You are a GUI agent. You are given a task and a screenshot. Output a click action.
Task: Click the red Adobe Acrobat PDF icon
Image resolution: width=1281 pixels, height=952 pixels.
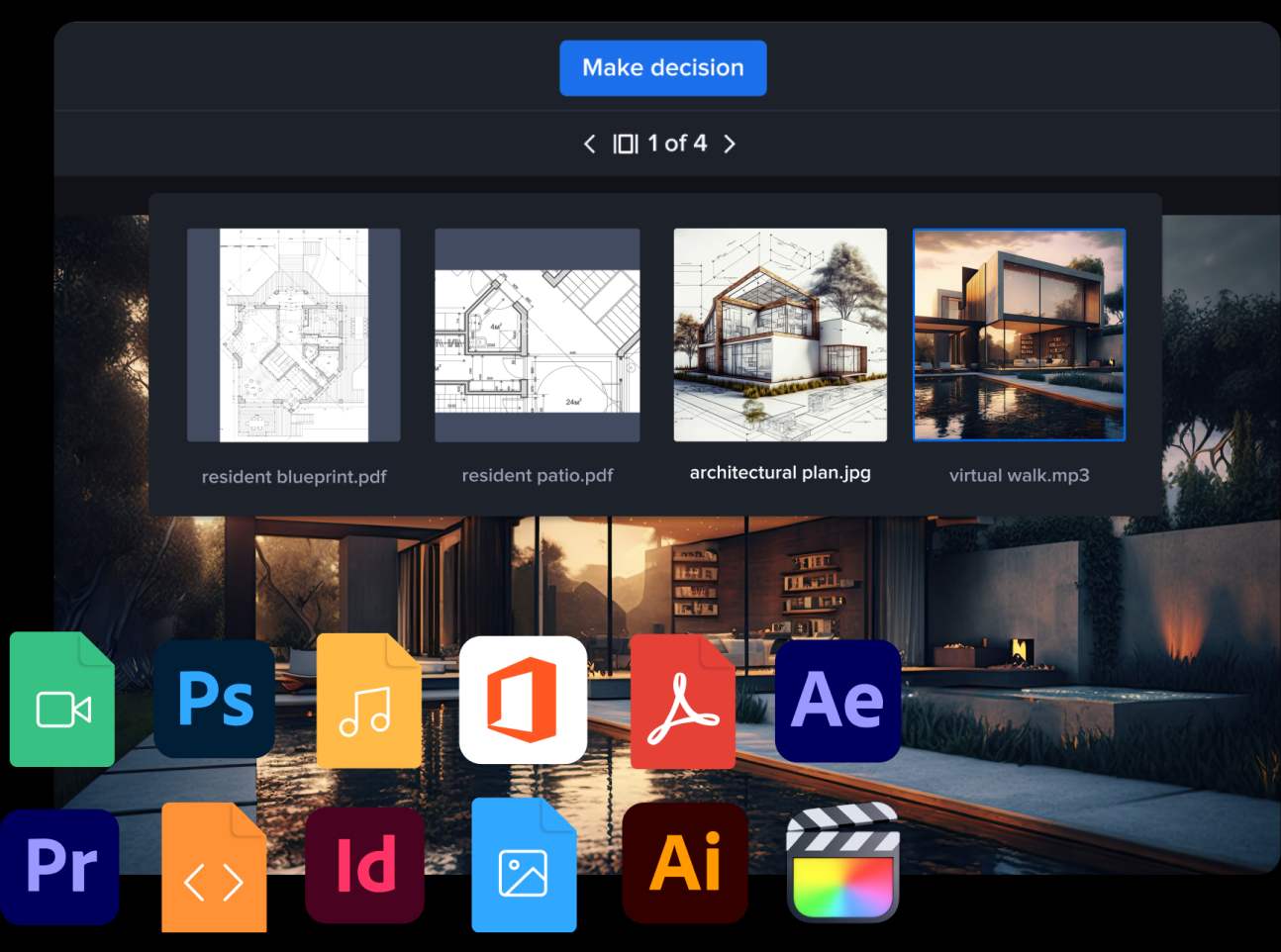pos(682,702)
